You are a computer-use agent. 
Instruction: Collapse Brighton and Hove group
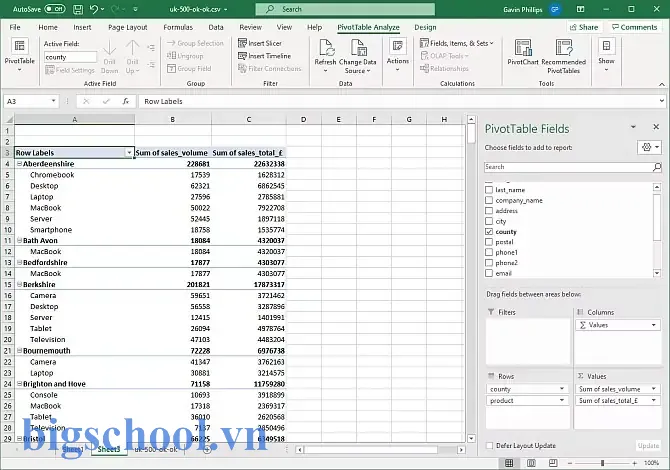(x=19, y=384)
